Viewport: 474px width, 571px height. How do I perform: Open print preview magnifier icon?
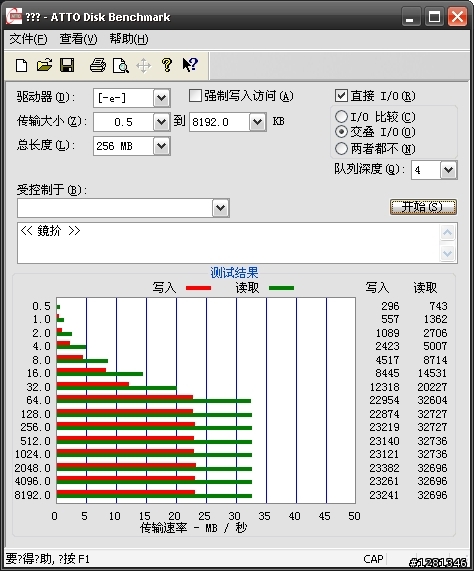(x=121, y=66)
